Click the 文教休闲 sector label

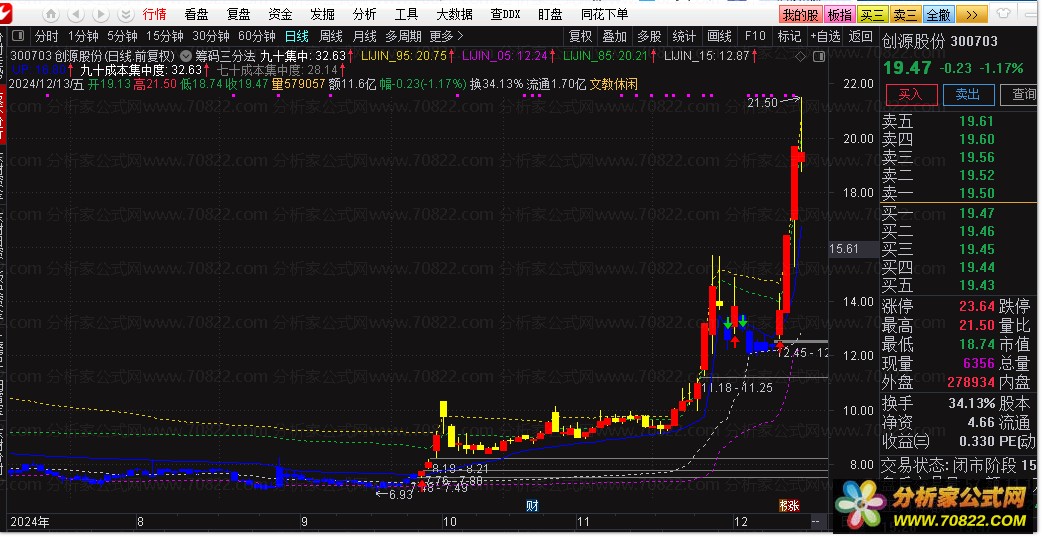pos(613,84)
